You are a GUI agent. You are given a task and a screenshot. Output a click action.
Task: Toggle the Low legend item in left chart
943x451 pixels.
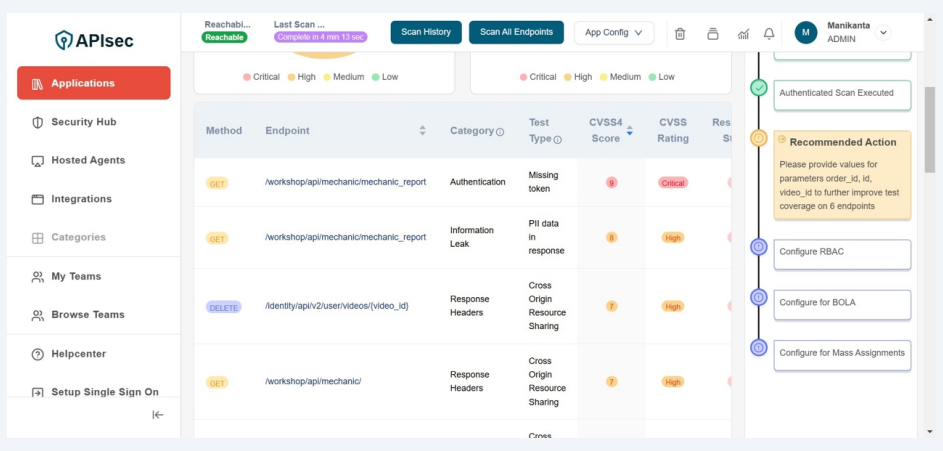pyautogui.click(x=384, y=77)
